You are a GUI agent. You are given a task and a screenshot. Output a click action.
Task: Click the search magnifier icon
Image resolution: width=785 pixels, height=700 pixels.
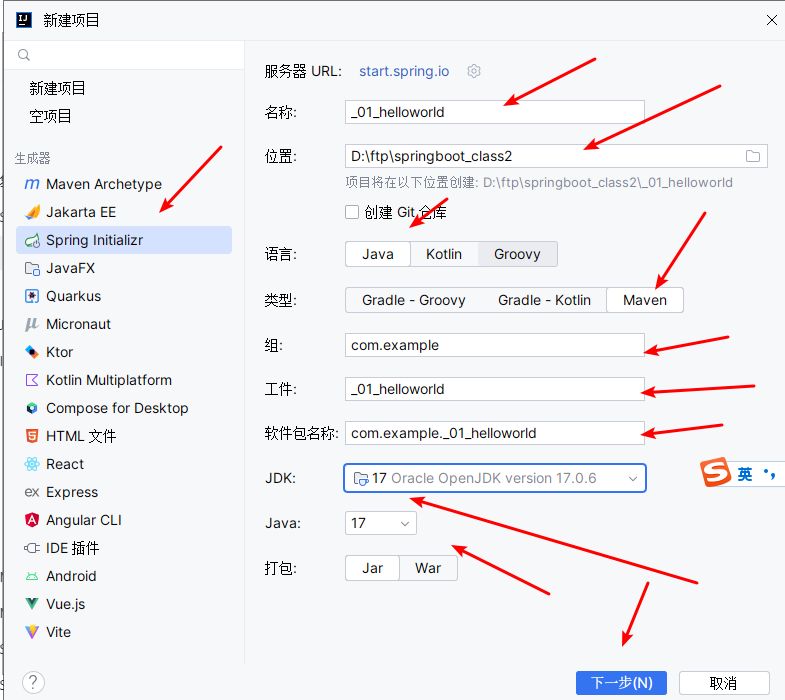click(24, 55)
